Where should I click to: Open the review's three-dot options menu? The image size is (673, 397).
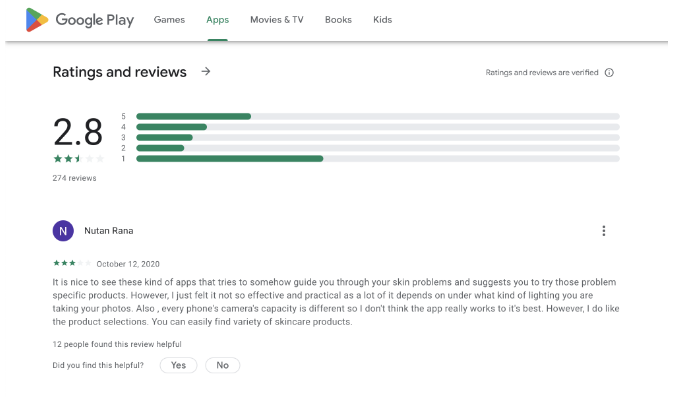pyautogui.click(x=603, y=231)
